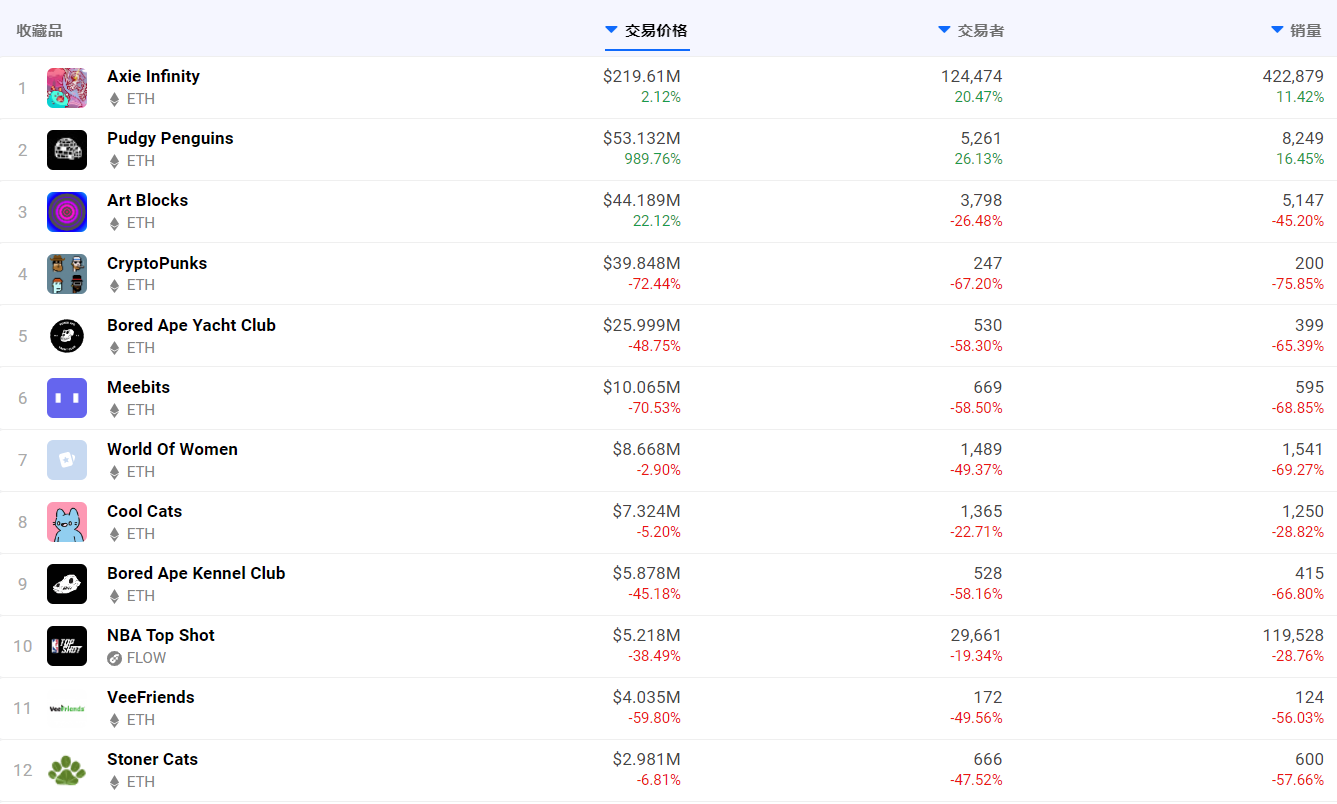The image size is (1337, 804).
Task: Open the VeeFriends collection link
Action: [x=151, y=697]
